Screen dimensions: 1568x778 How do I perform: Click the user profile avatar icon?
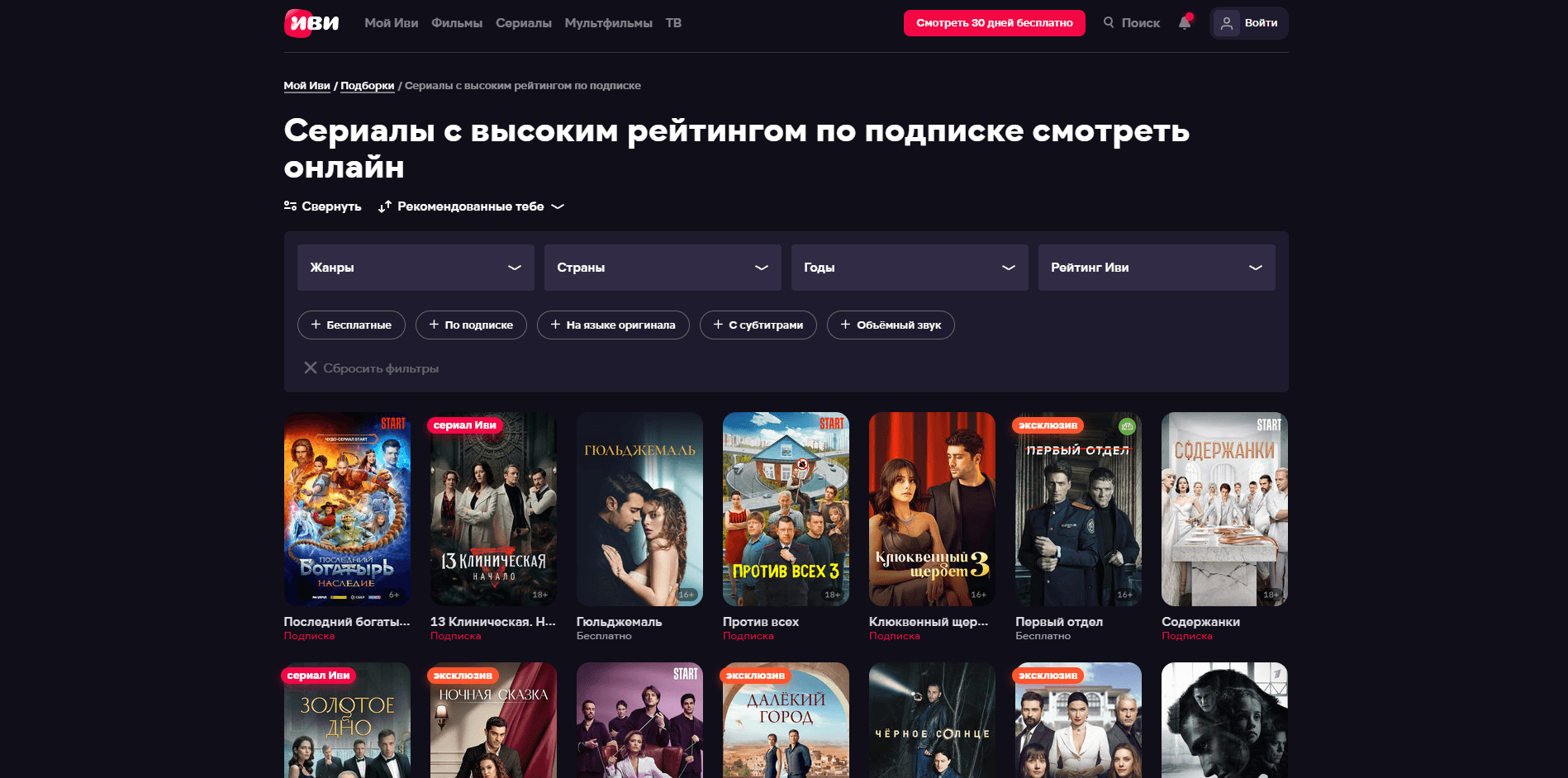point(1227,23)
